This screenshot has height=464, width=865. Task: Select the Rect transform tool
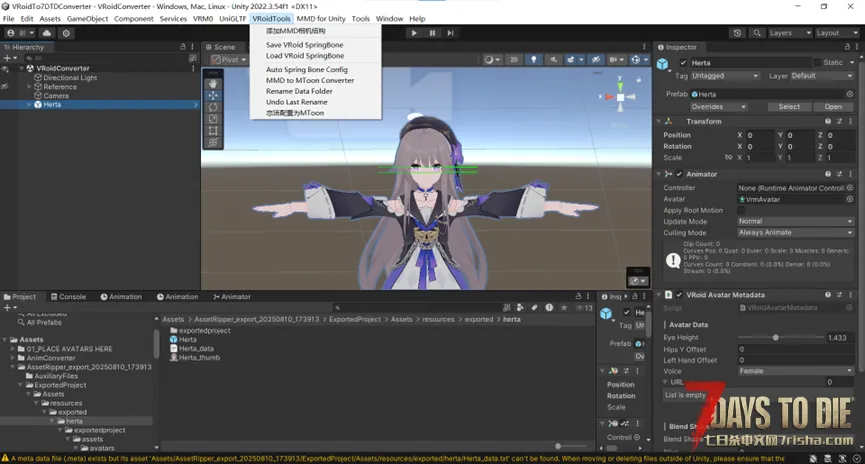[x=213, y=131]
